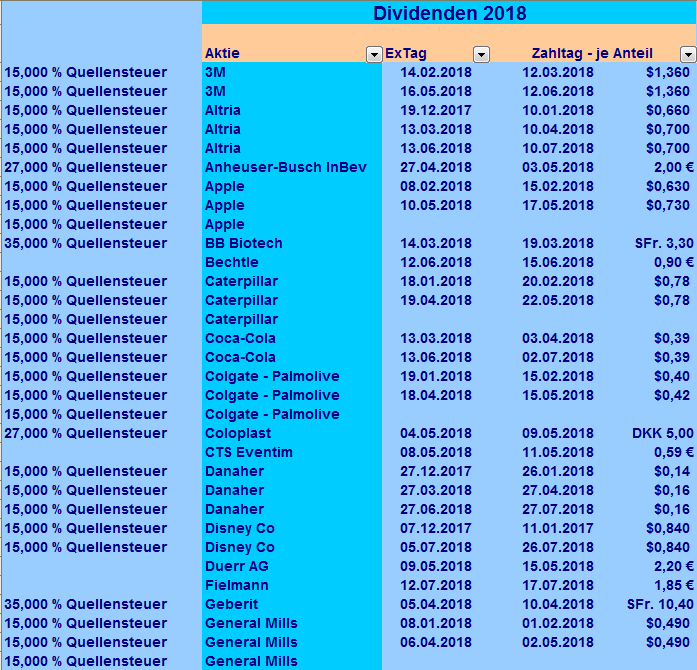Viewport: 697px width, 670px height.
Task: Click the Zahltag date 19.03.2018
Action: (x=558, y=243)
